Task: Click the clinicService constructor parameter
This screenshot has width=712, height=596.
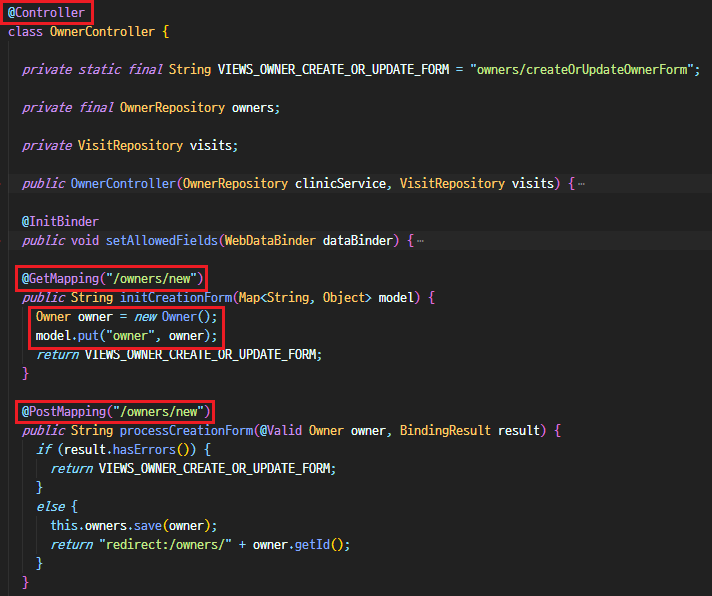Action: (x=341, y=184)
